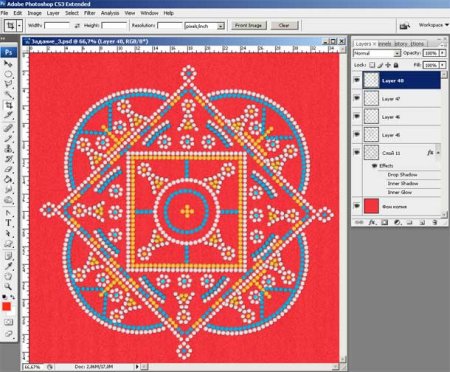
Task: Hide Layer 48 using its eye icon
Action: coord(357,80)
